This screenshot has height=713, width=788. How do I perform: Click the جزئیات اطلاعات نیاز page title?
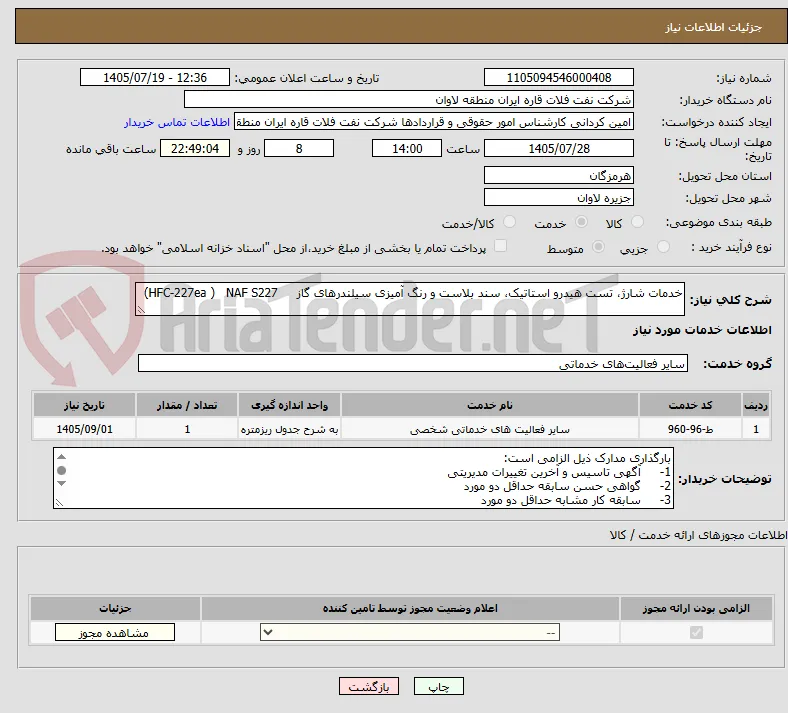click(x=714, y=27)
